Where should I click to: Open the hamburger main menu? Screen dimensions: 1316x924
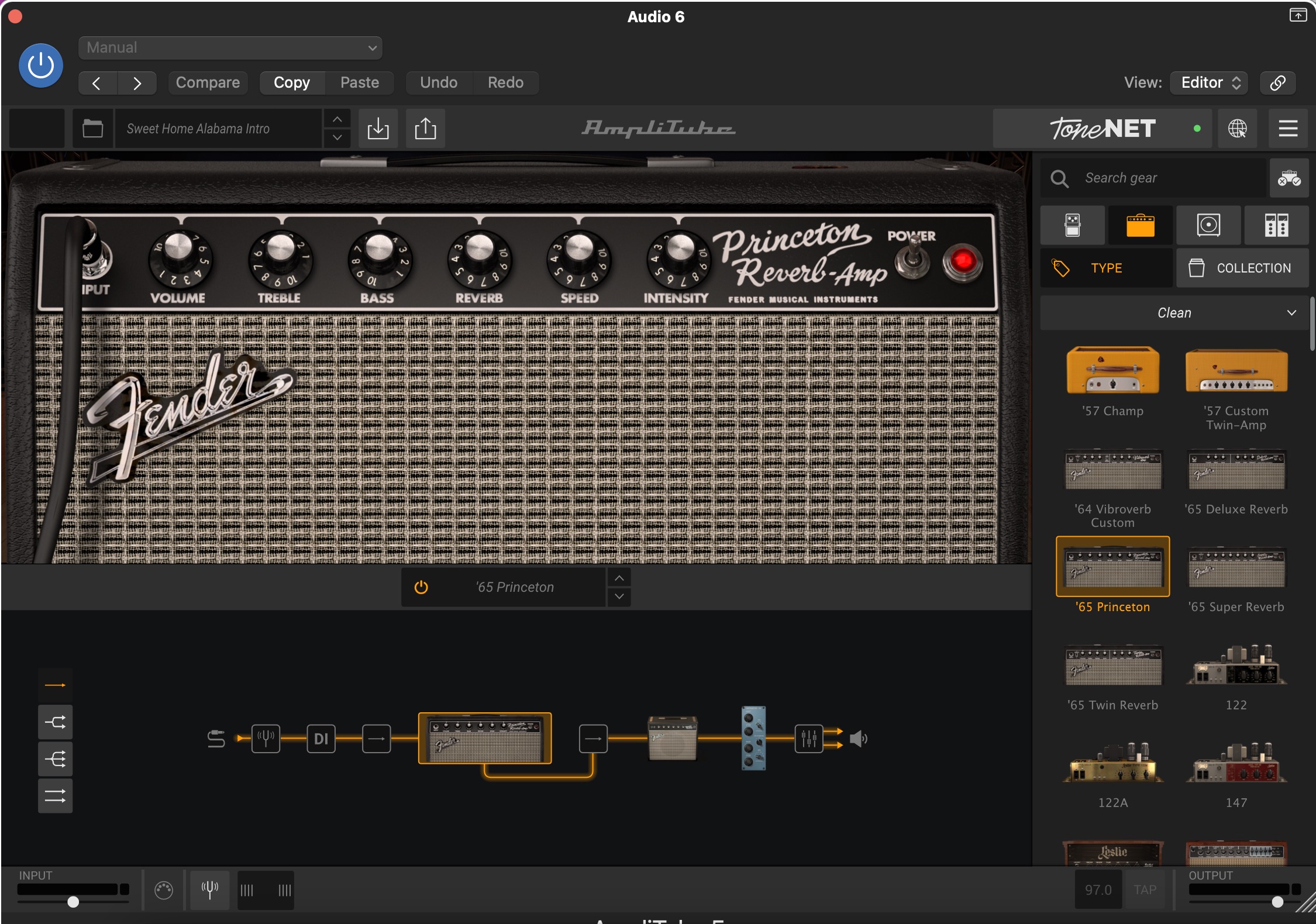[x=1288, y=128]
